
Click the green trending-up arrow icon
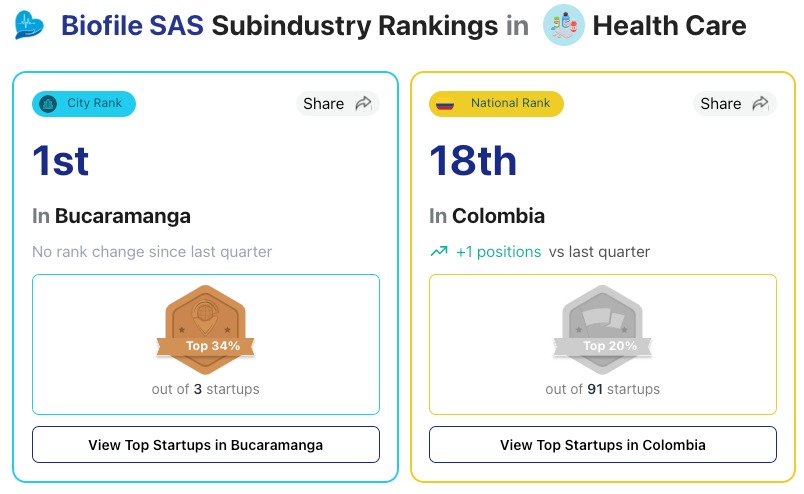click(439, 252)
